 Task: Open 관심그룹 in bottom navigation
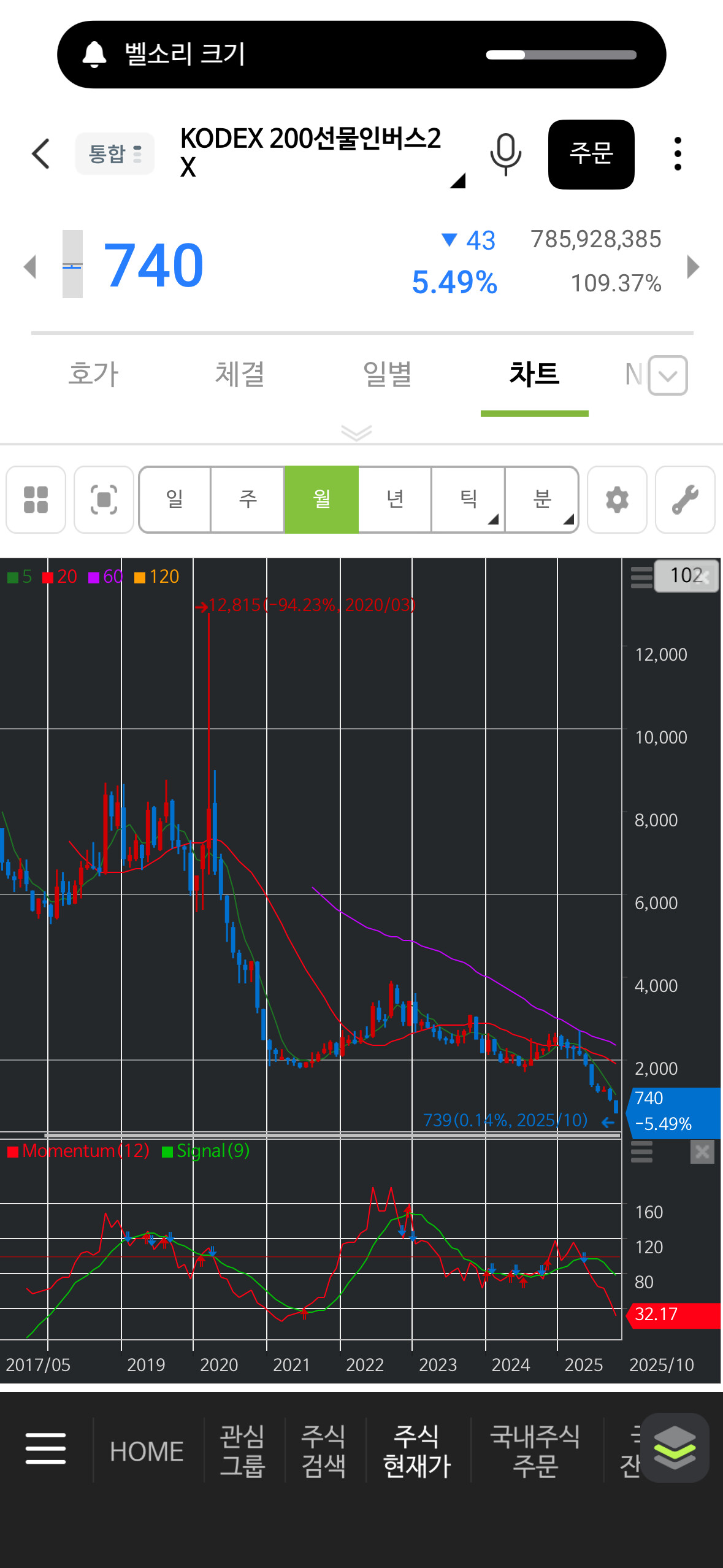pyautogui.click(x=242, y=1451)
